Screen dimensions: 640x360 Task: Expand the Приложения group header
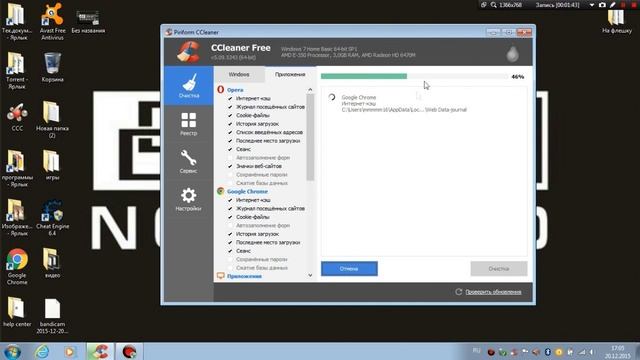244,276
